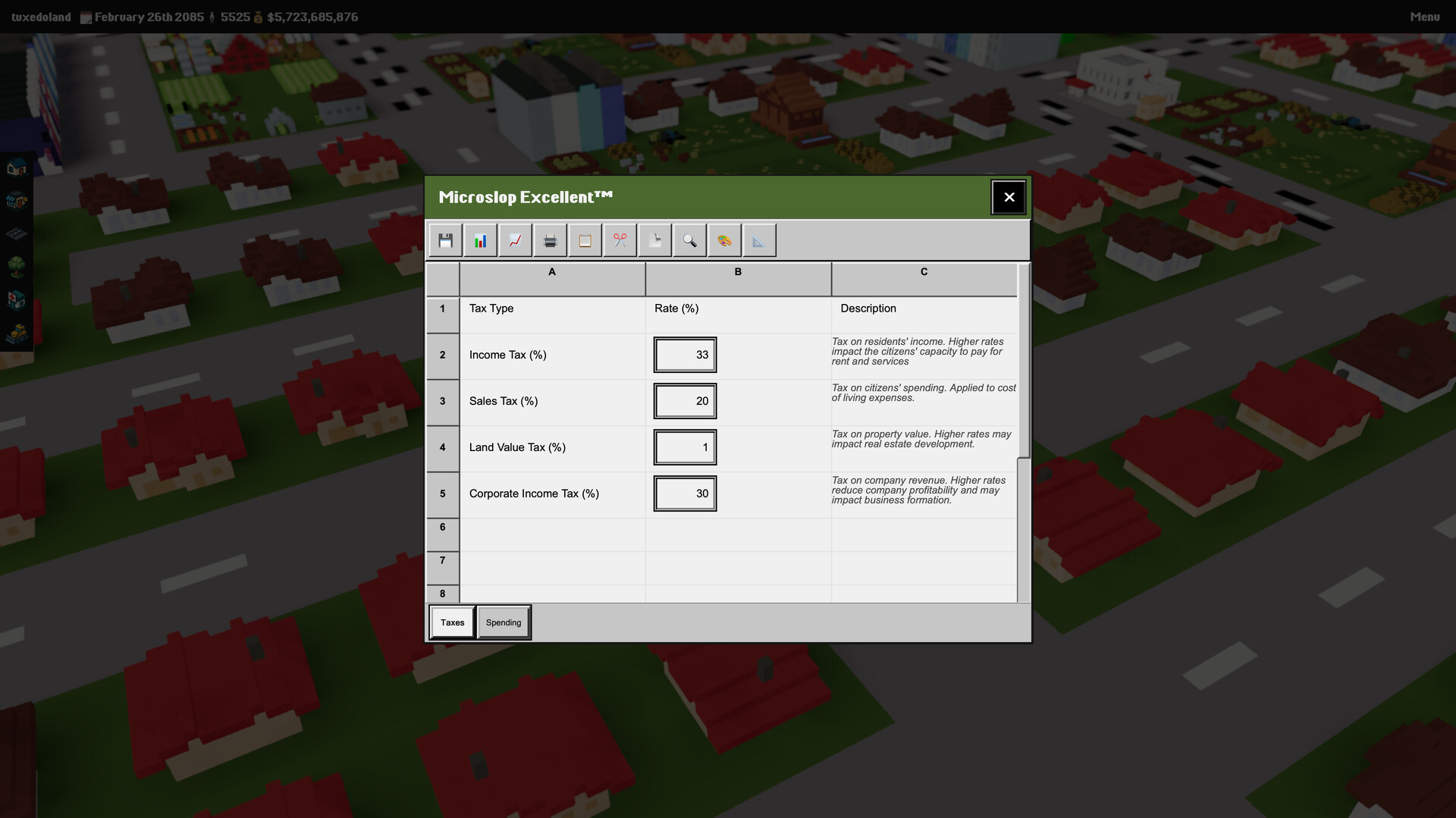1456x818 pixels.
Task: Select the tree planting tool
Action: (x=16, y=267)
